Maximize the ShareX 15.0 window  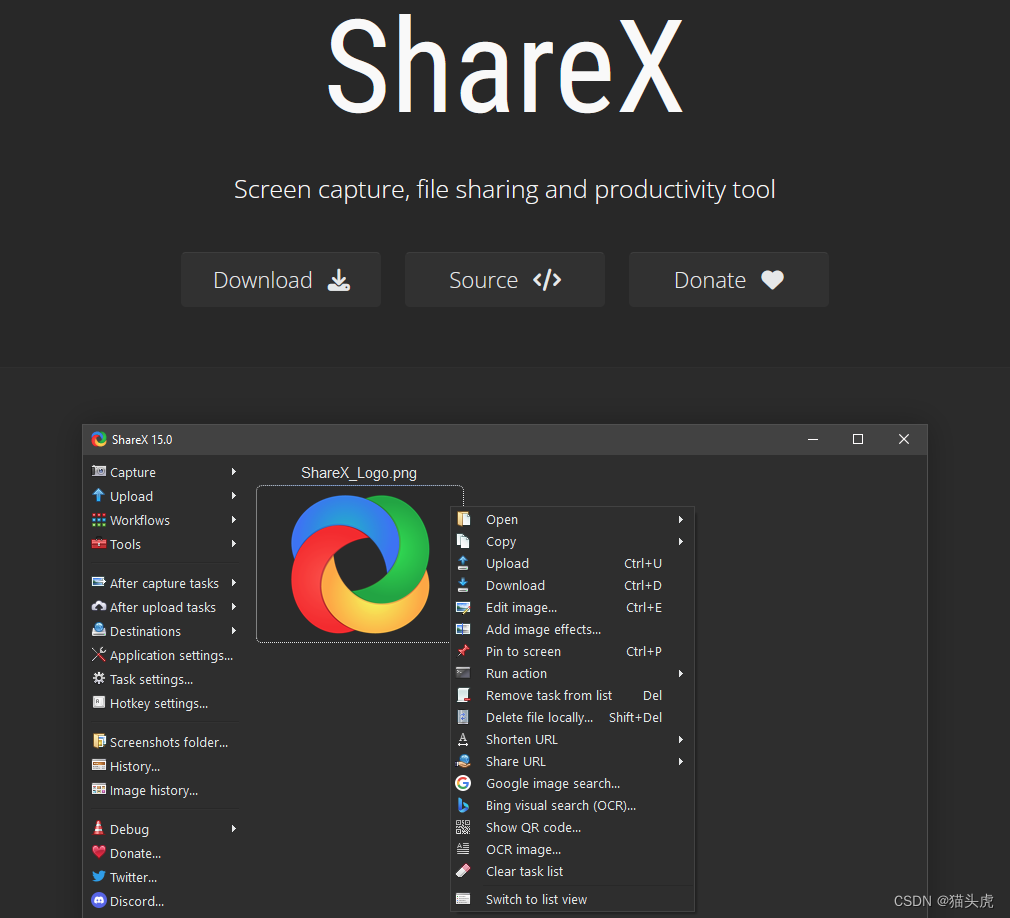click(858, 439)
